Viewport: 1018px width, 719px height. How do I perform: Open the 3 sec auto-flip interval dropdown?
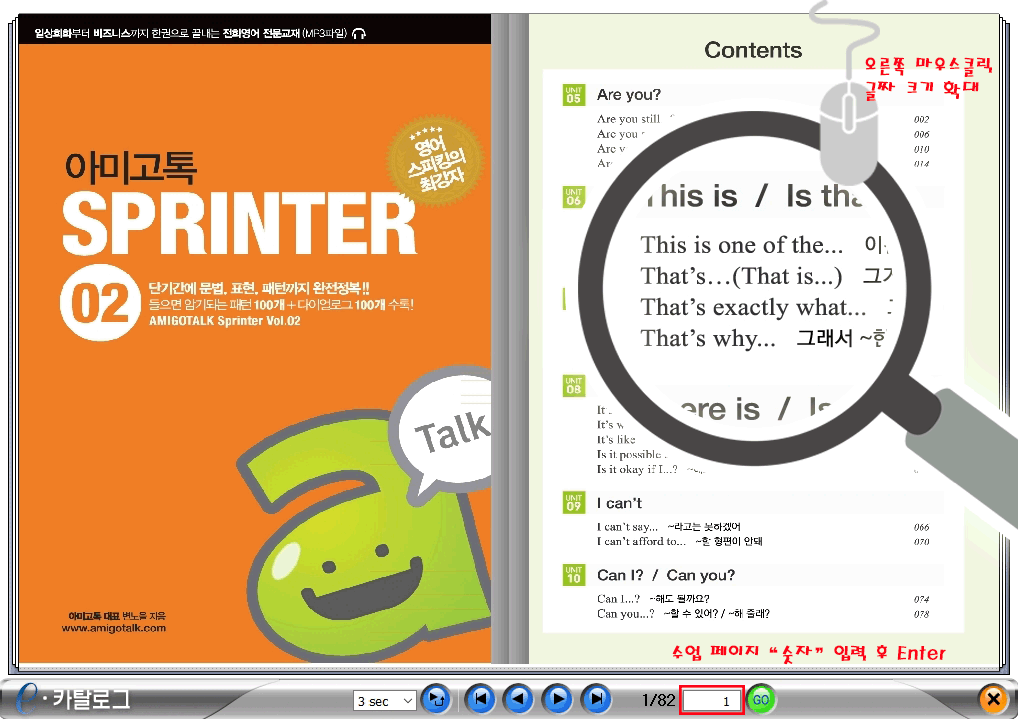pos(384,701)
